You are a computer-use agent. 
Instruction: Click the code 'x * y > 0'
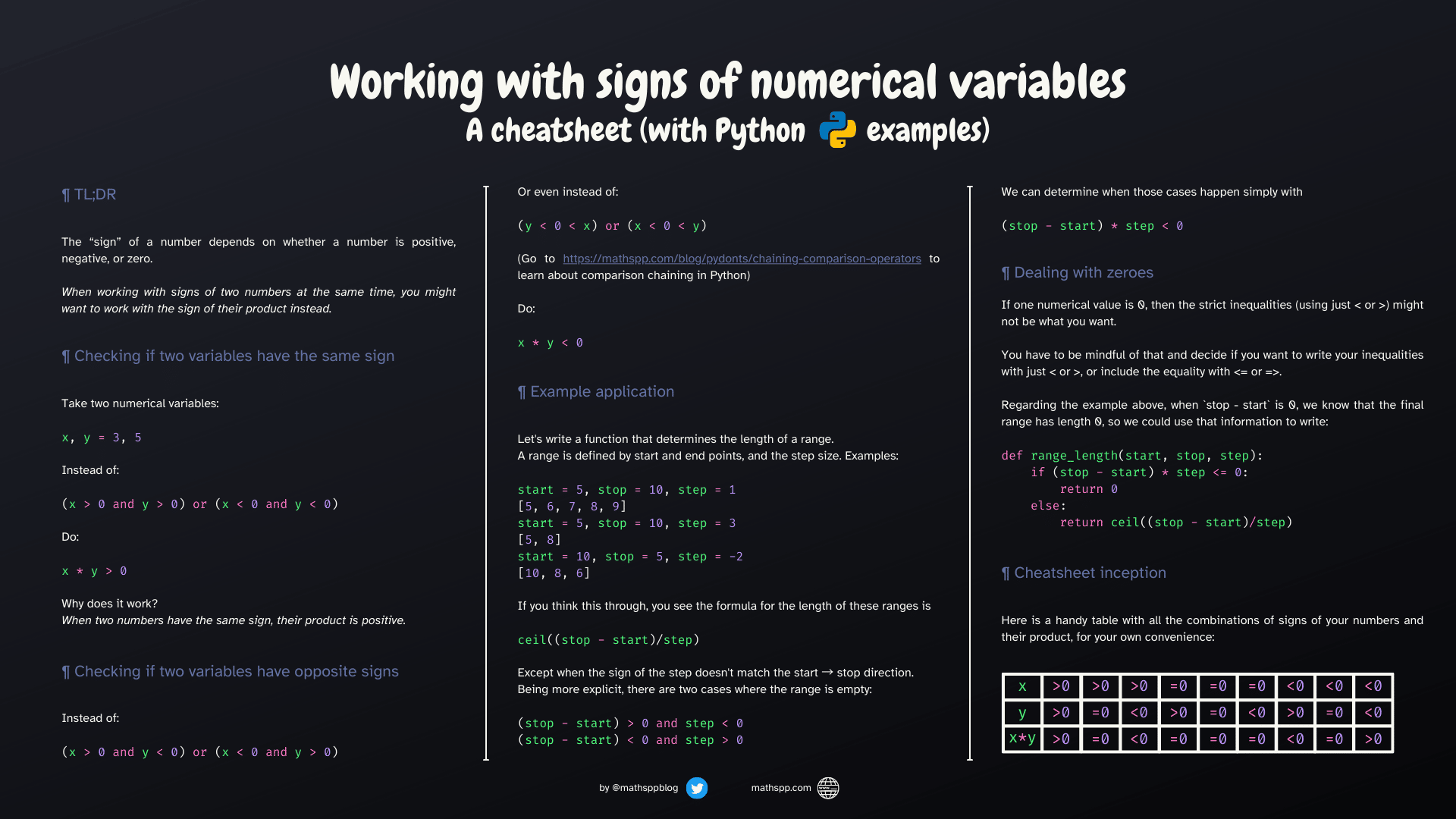pyautogui.click(x=94, y=571)
